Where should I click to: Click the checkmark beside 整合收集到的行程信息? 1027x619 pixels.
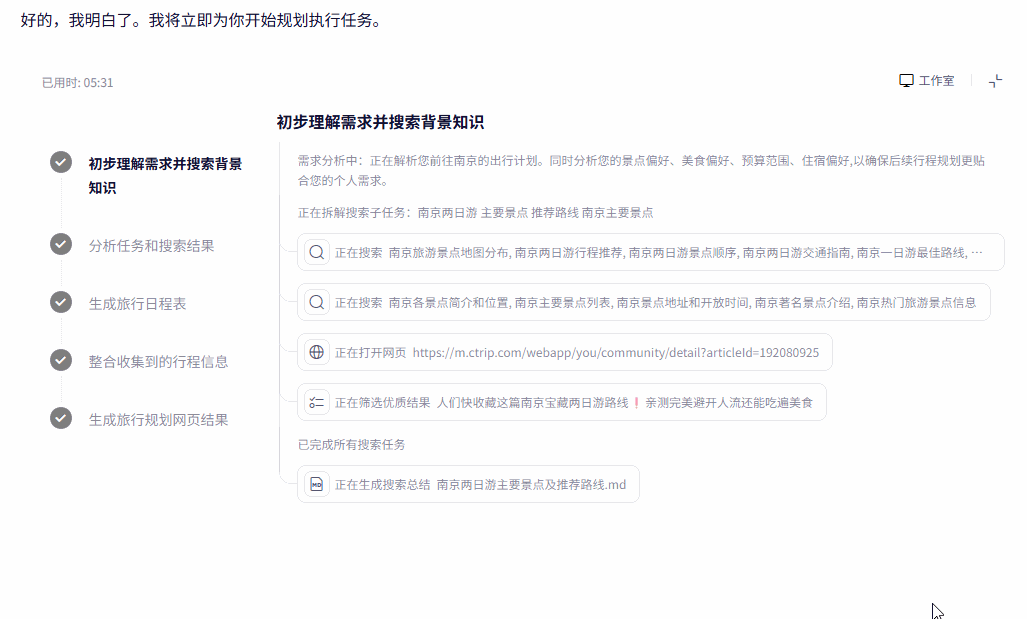tap(61, 361)
